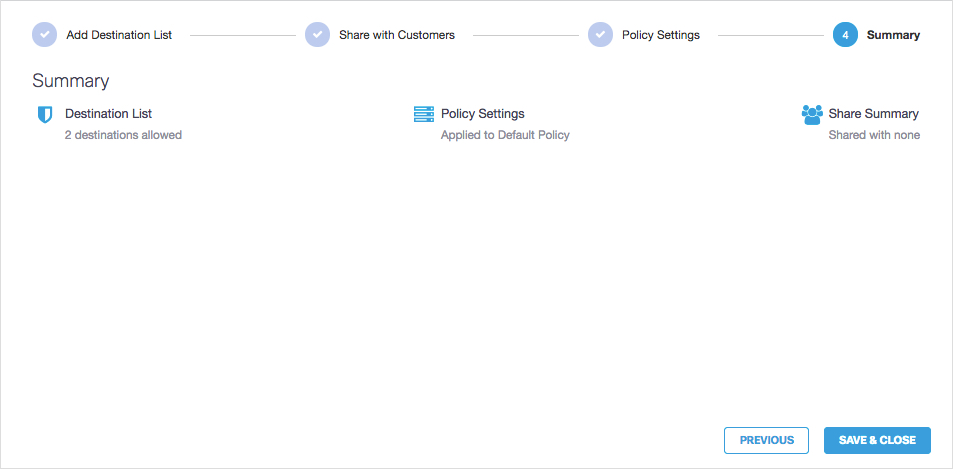Click the '2 destinations allowed' text
The image size is (953, 469).
click(x=123, y=135)
